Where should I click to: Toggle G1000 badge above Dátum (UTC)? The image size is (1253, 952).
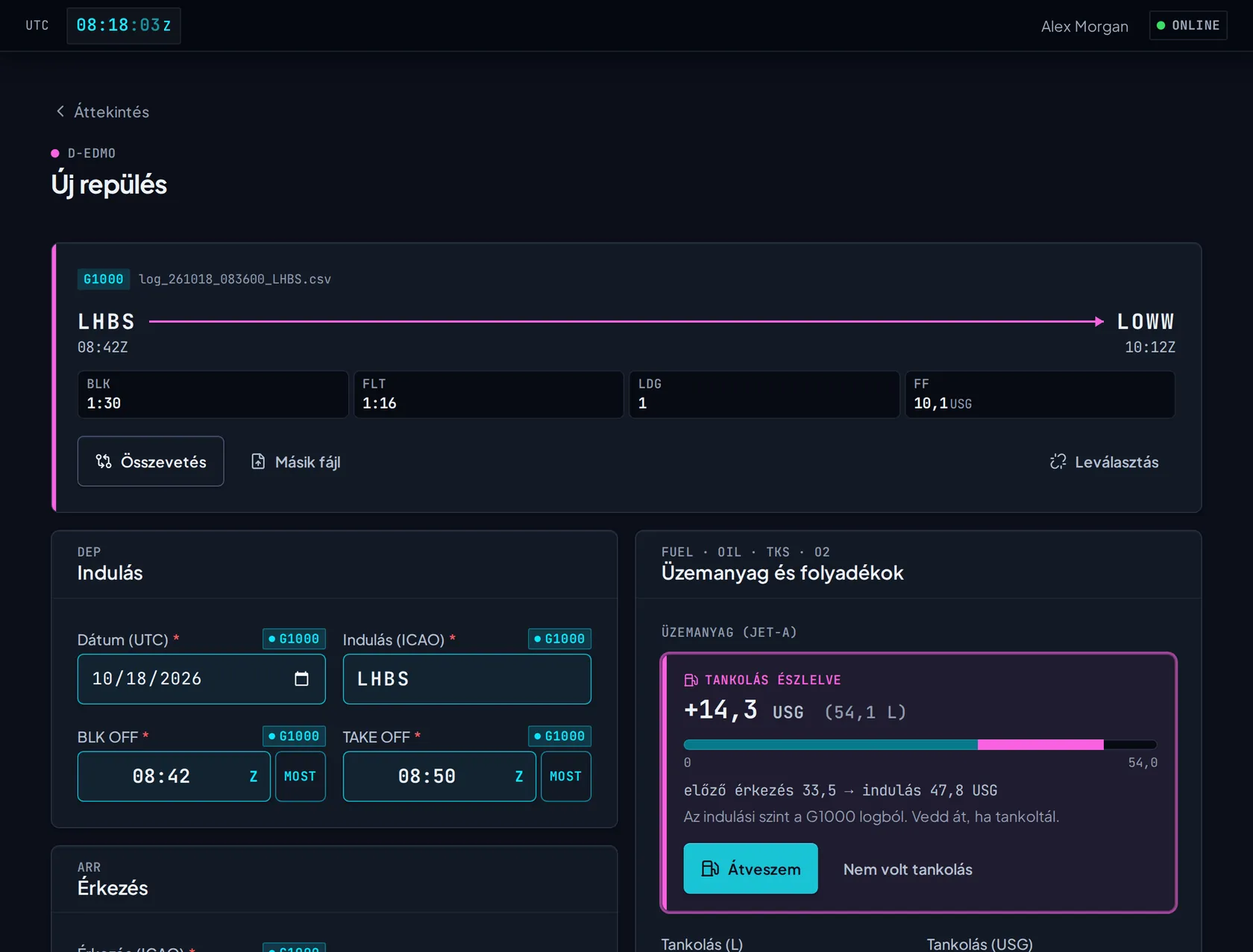294,639
